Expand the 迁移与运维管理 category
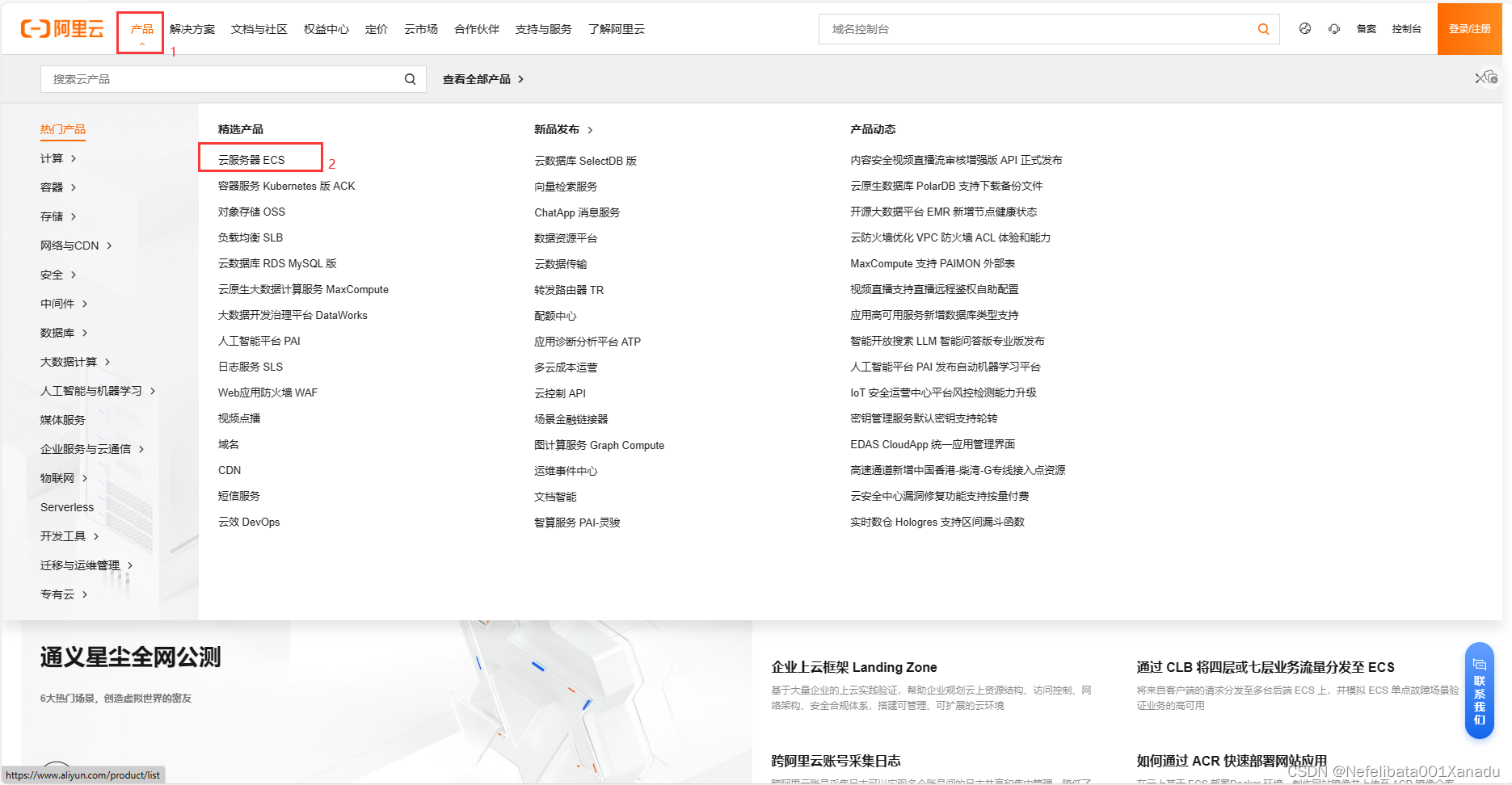The width and height of the screenshot is (1512, 785). pyautogui.click(x=86, y=565)
